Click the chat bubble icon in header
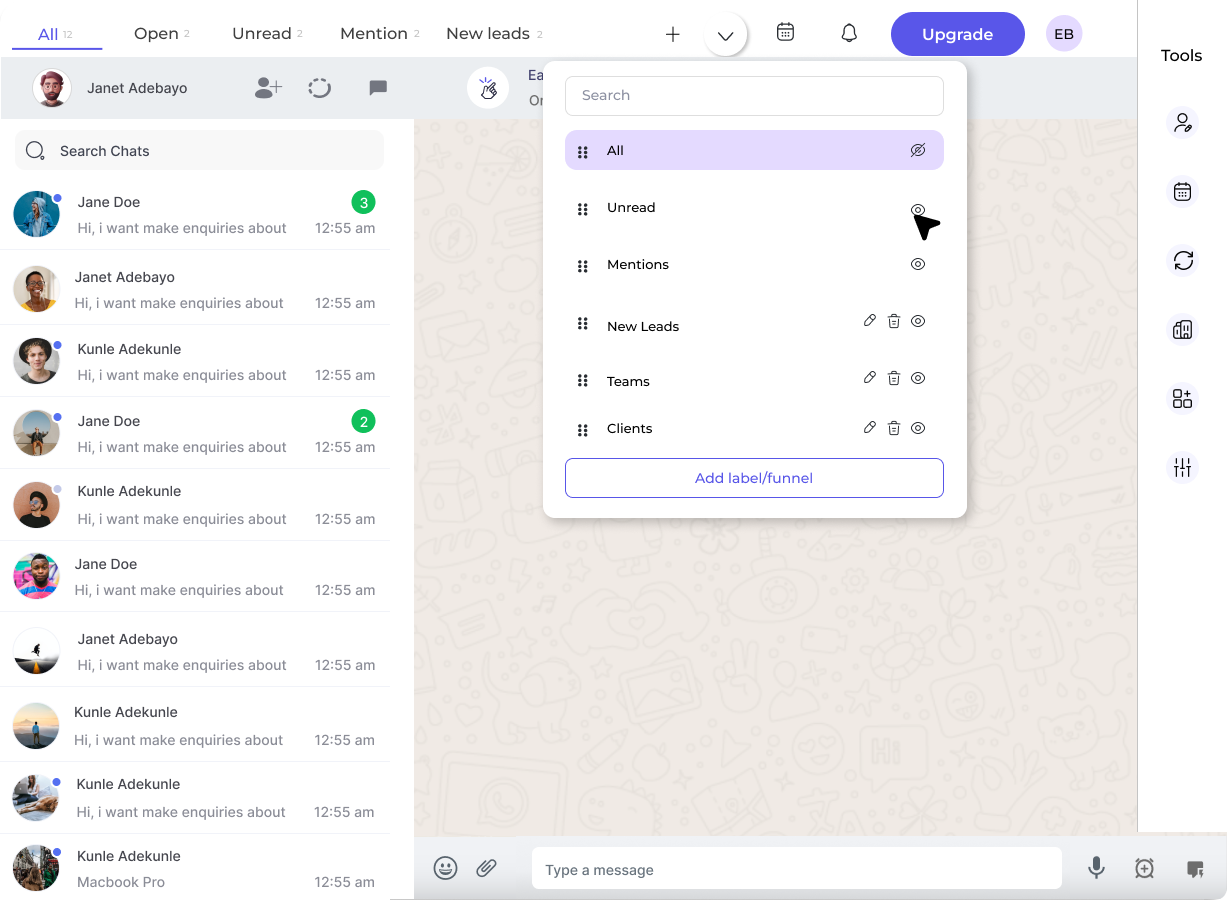The image size is (1227, 900). coord(378,88)
